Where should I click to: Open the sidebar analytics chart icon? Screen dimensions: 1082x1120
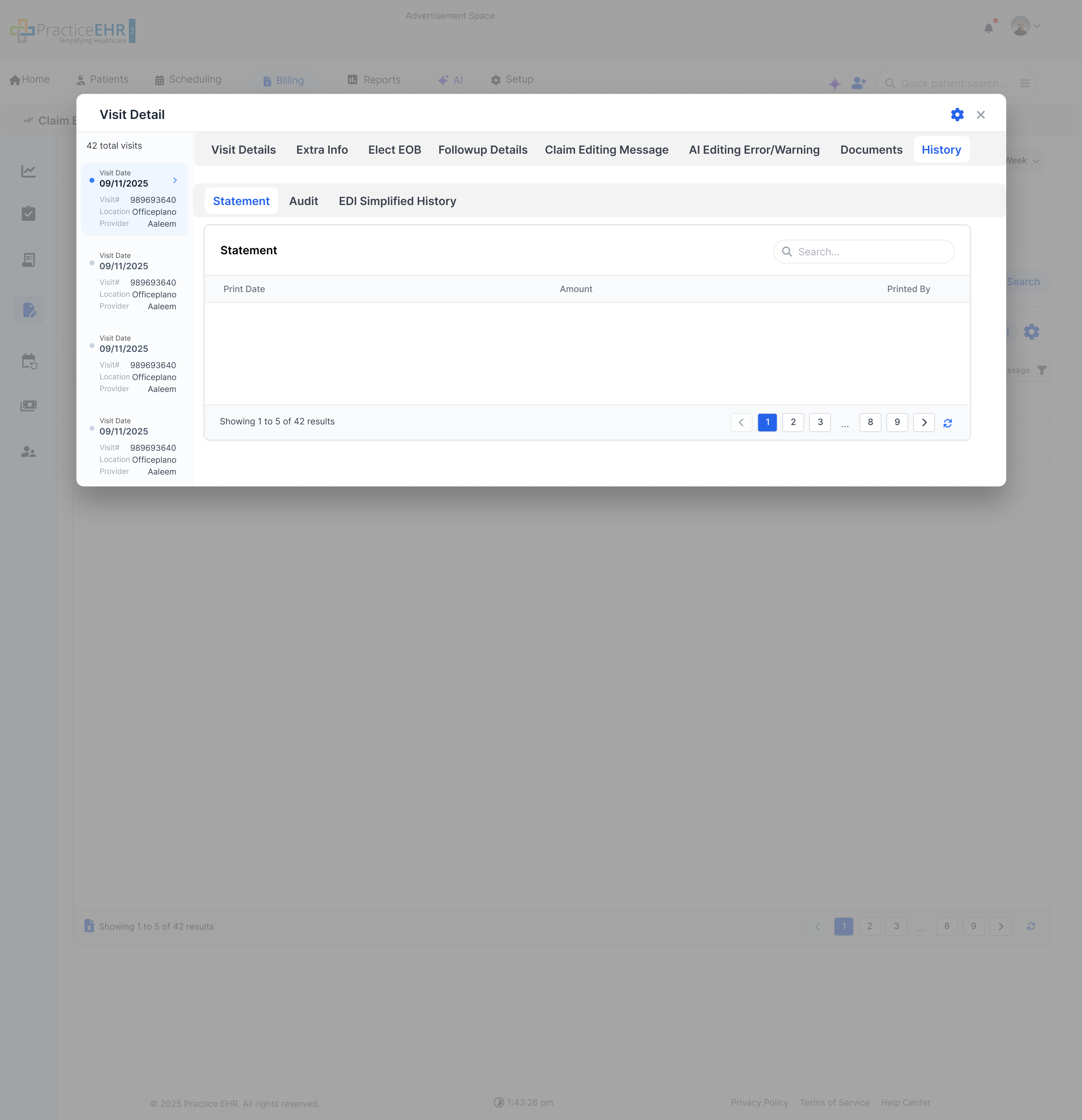click(28, 171)
